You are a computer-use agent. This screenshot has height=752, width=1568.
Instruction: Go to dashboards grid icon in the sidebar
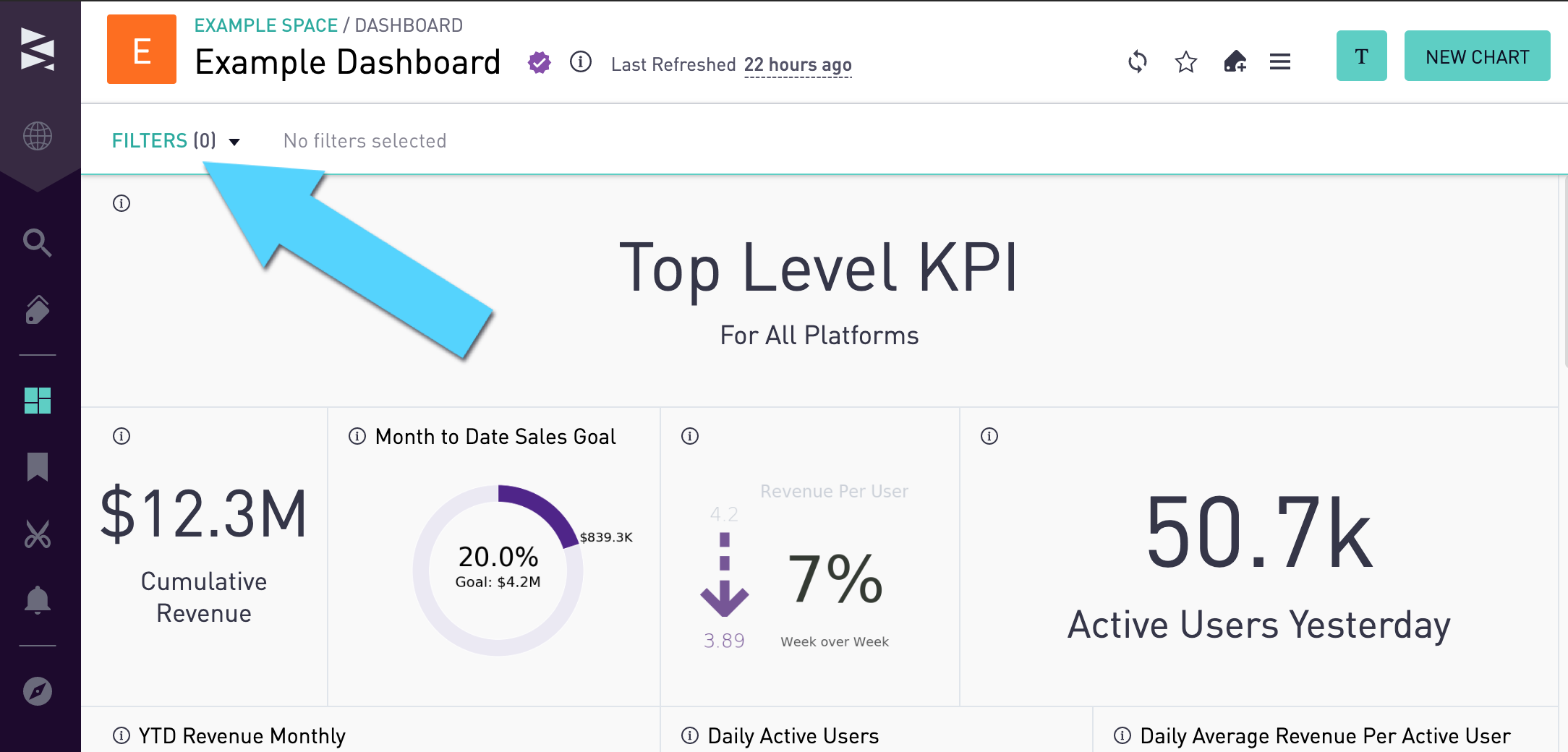coord(38,401)
